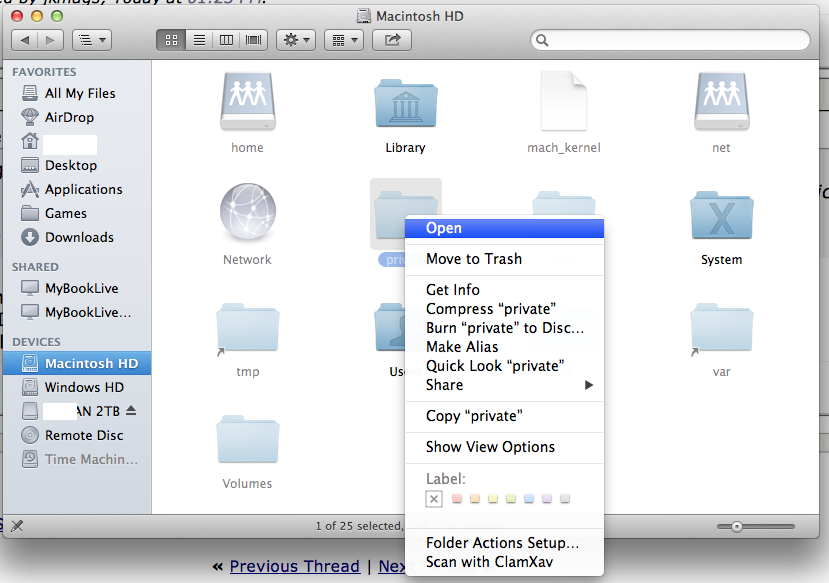Click the Previous Thread link
The image size is (829, 583).
coord(294,567)
